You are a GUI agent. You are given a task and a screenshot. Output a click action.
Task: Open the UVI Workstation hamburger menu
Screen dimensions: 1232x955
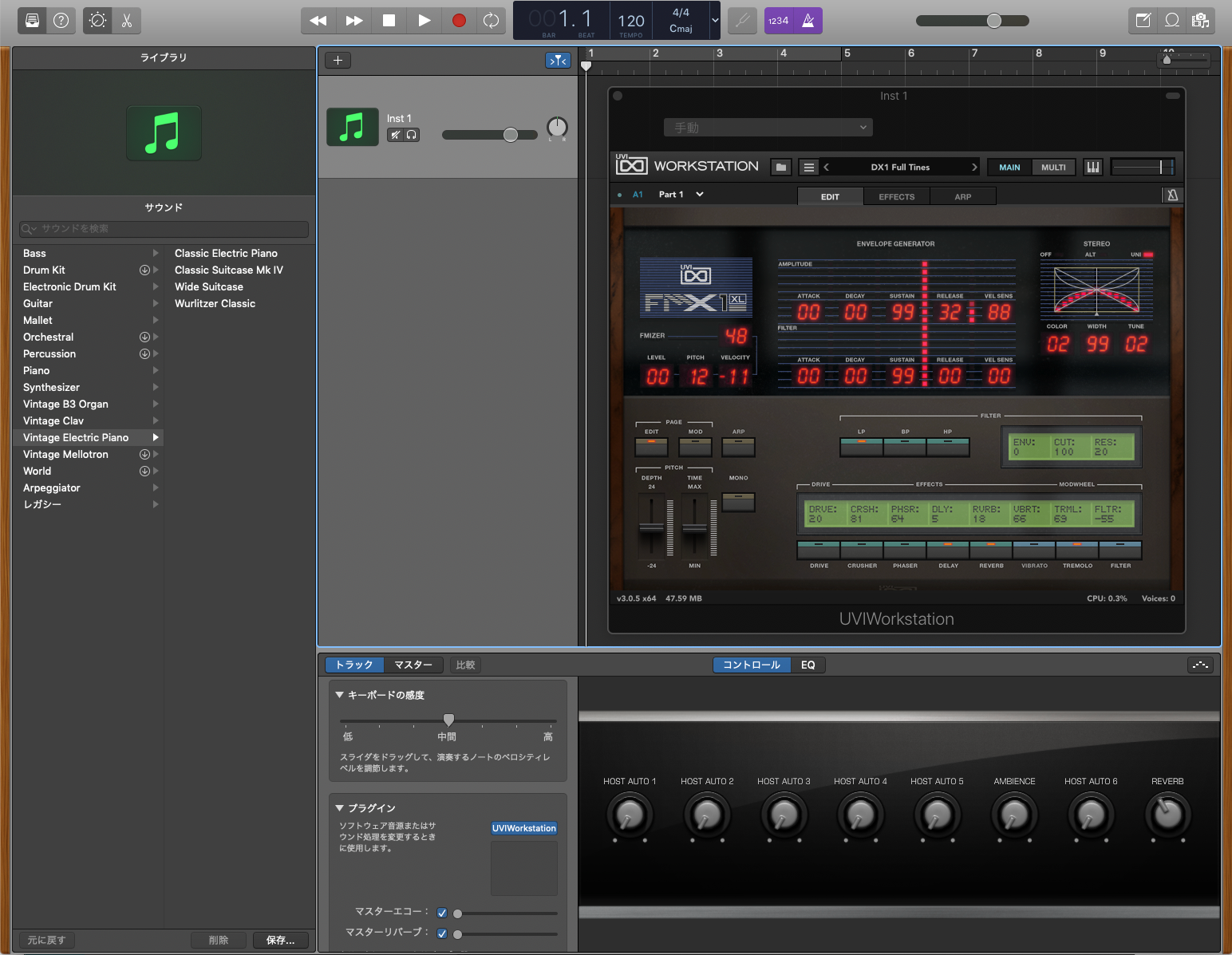click(809, 167)
